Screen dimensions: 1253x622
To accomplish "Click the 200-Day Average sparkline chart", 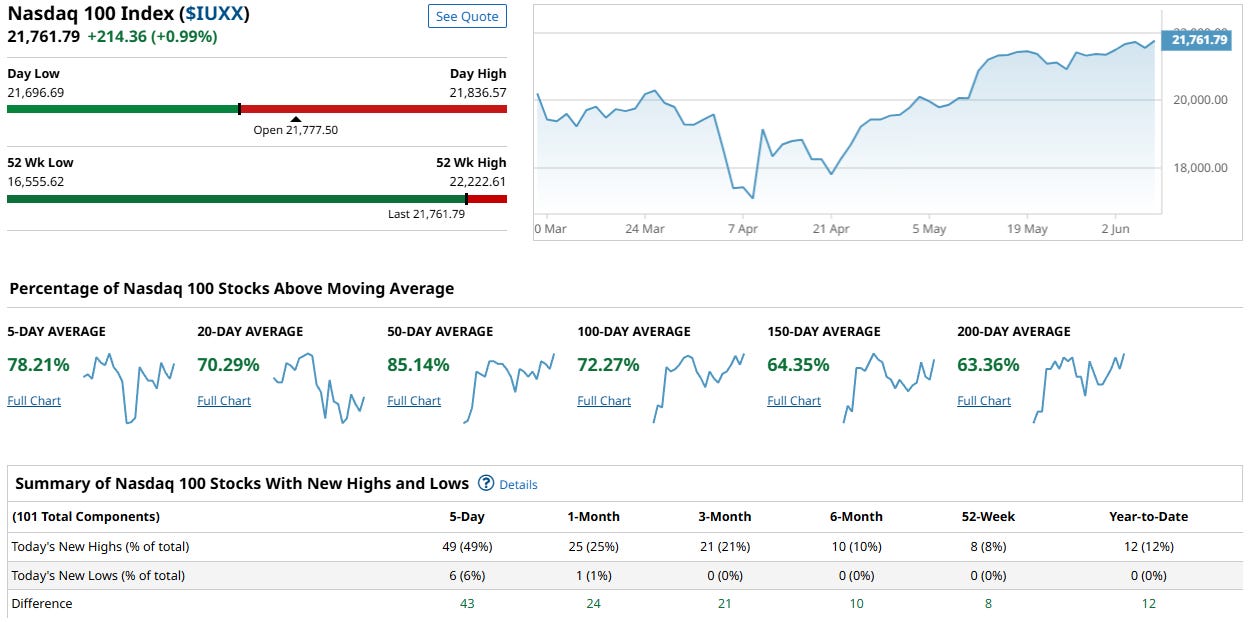I will [1079, 388].
